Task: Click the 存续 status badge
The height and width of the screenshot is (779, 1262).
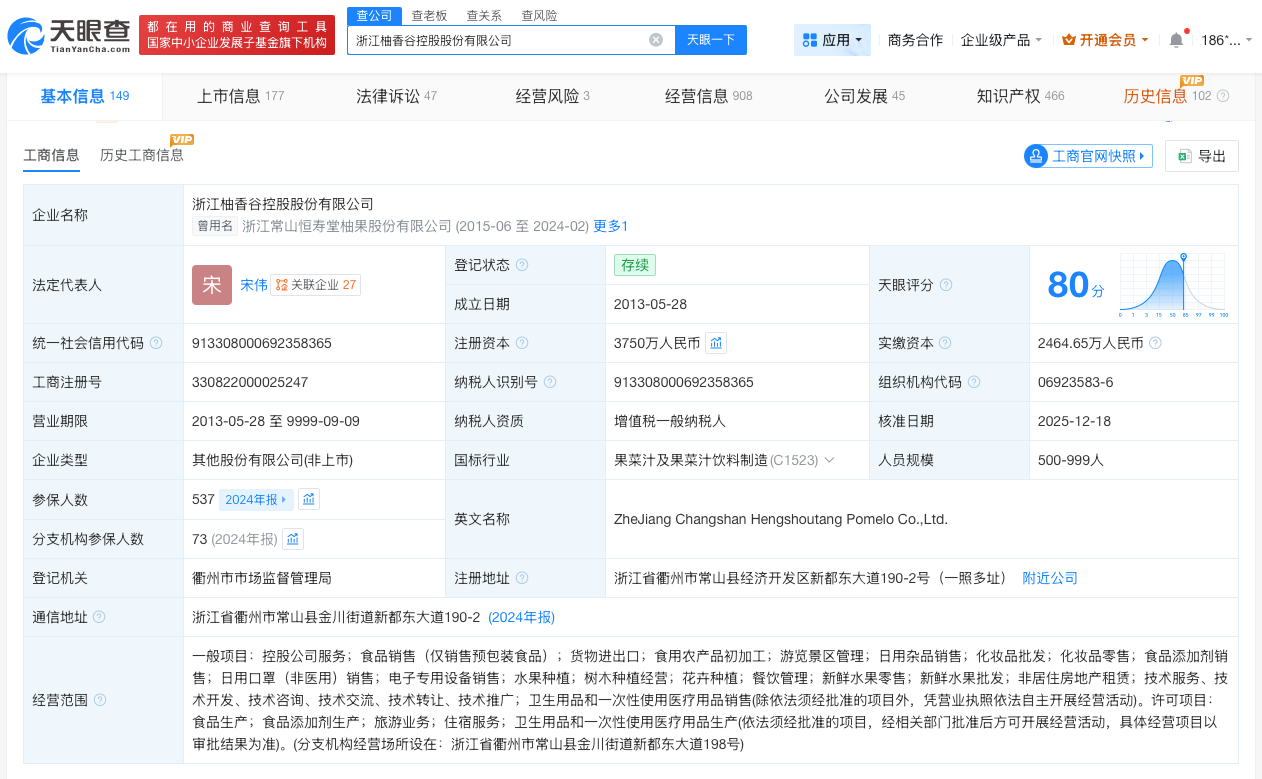Action: pyautogui.click(x=635, y=265)
